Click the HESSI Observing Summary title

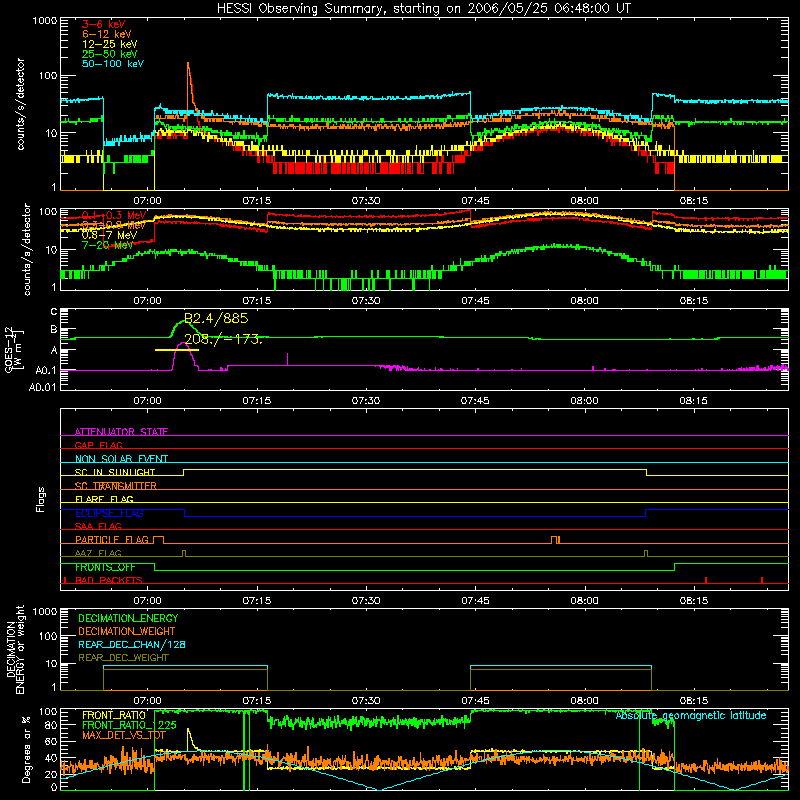tap(424, 8)
